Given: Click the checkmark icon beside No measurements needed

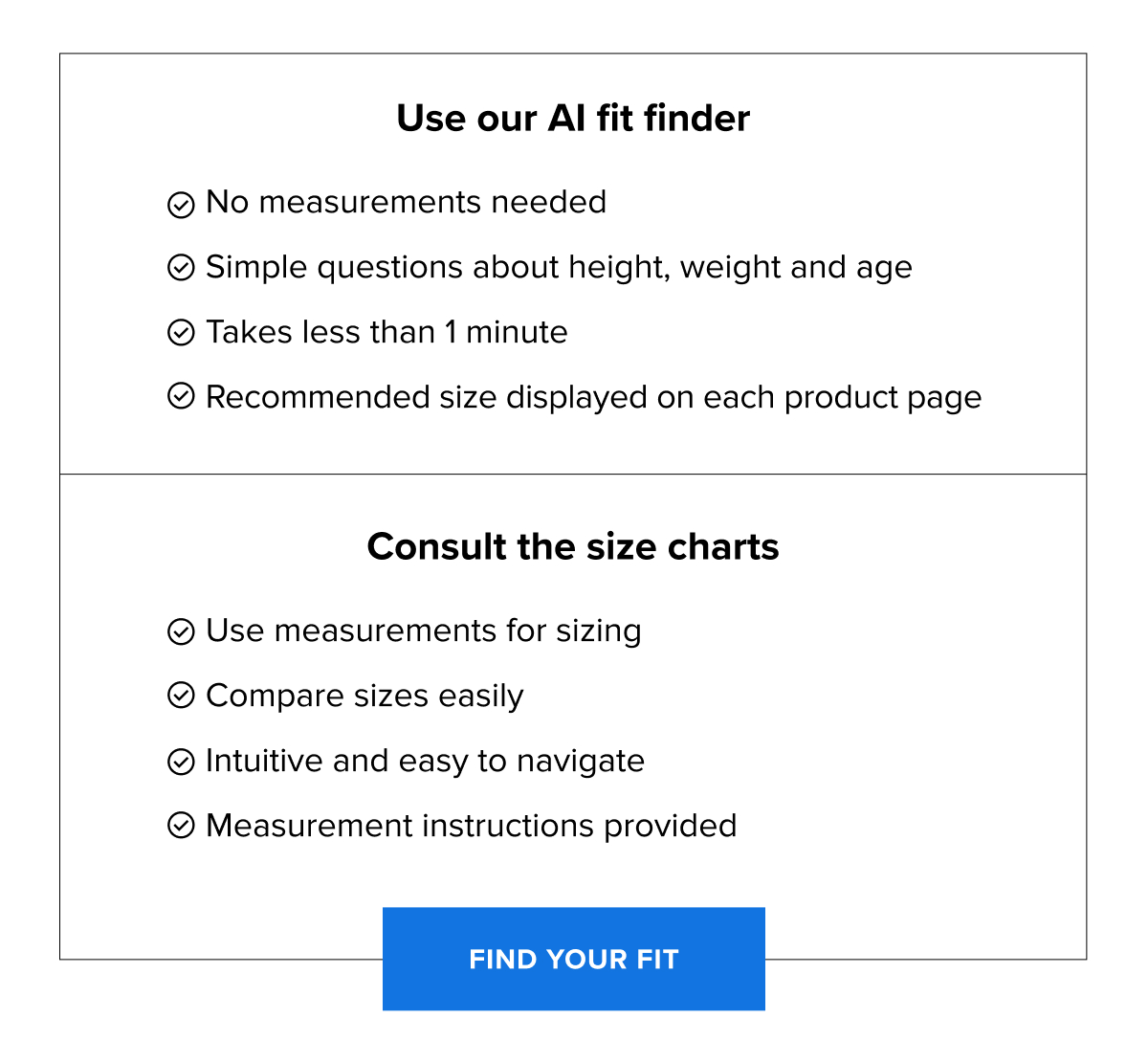Looking at the screenshot, I should point(182,204).
